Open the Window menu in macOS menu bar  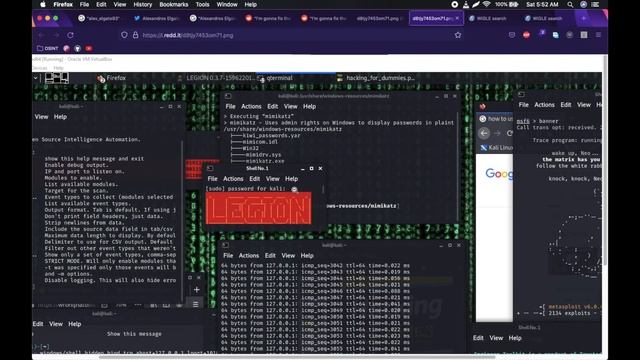tap(227, 4)
